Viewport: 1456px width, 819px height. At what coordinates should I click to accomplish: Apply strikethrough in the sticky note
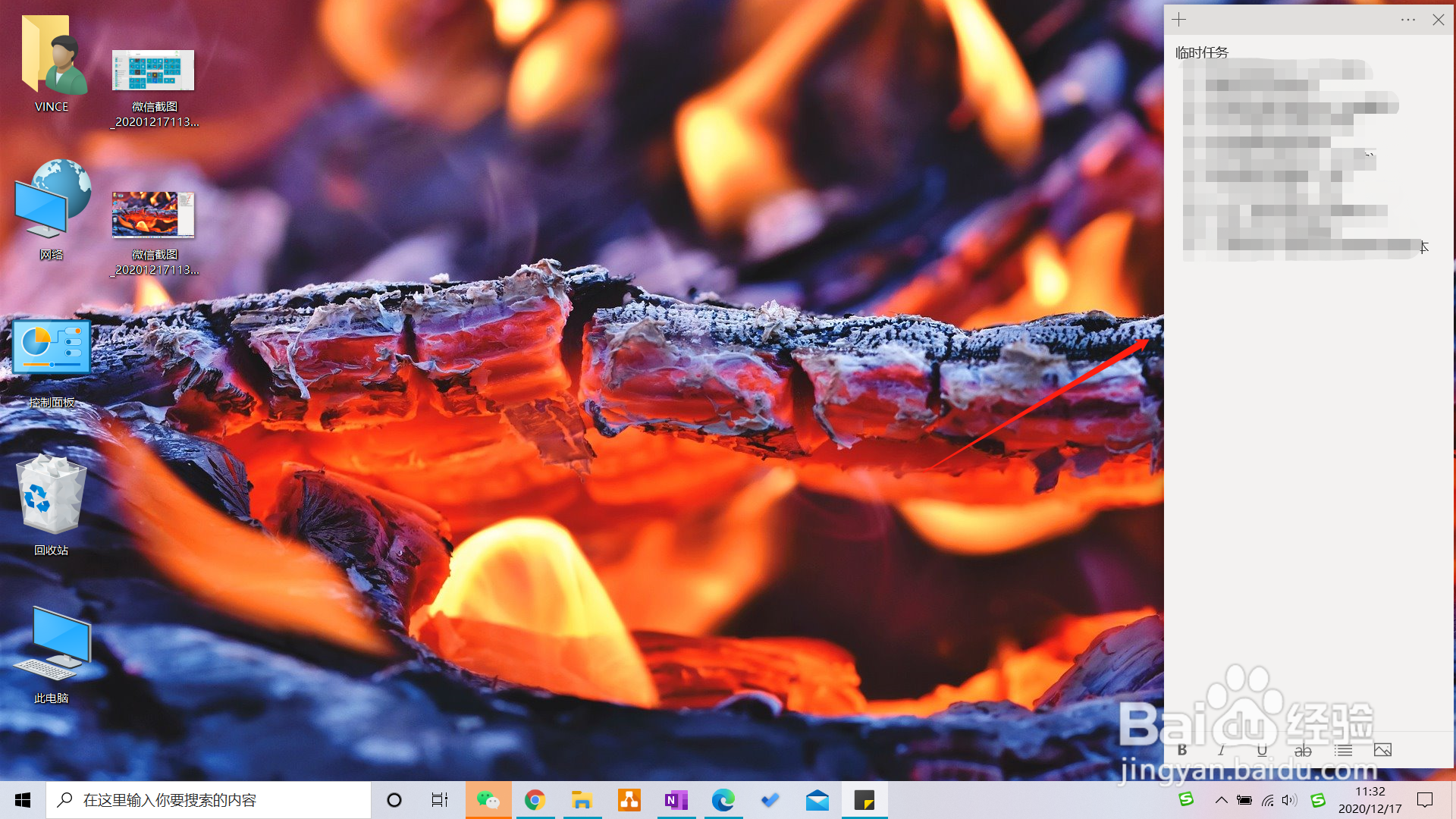(1303, 750)
